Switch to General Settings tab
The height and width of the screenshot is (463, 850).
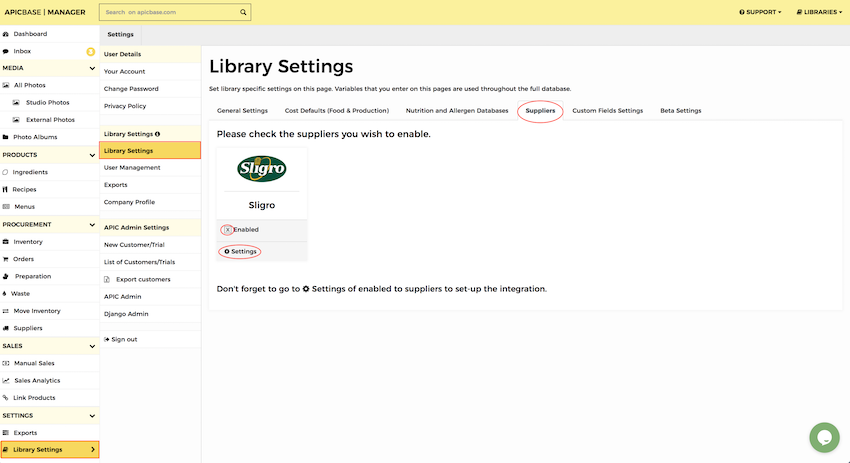[x=242, y=111]
